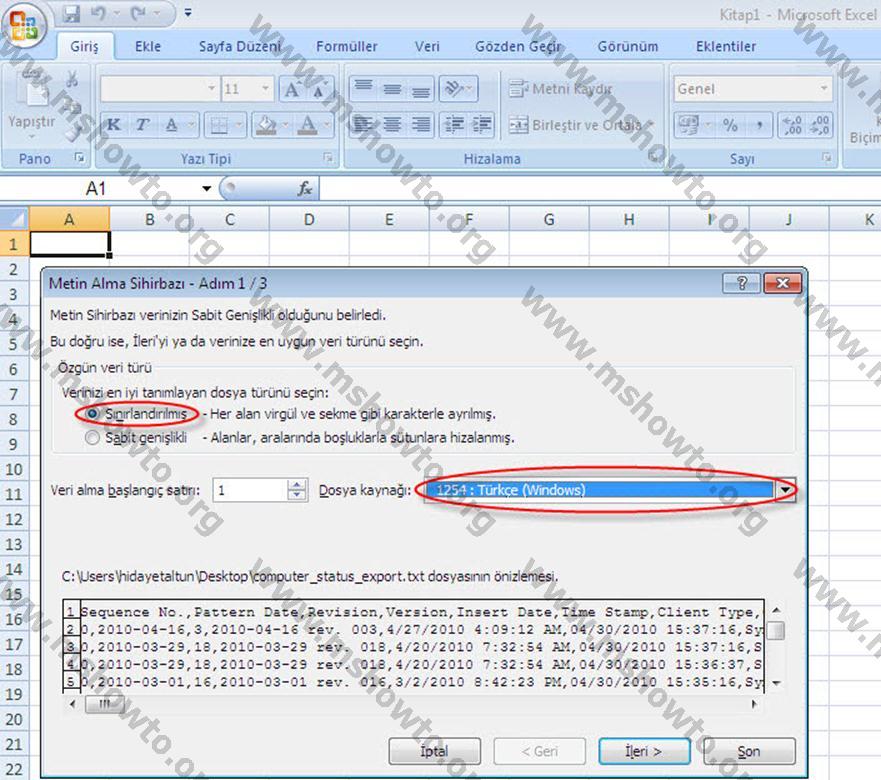Cut the selection using the scissors icon
This screenshot has height=780, width=881.
tap(72, 79)
